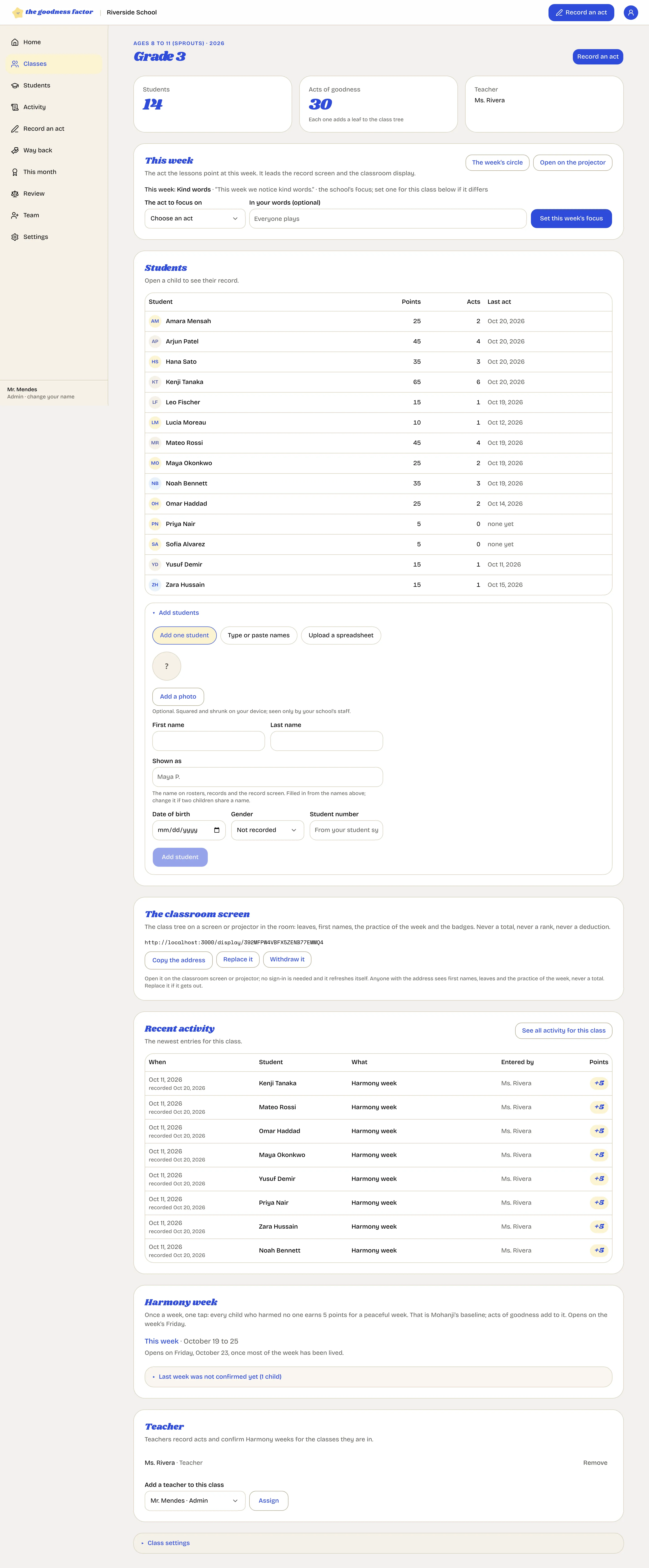Remove Ms. Rivera as teacher
Viewport: 649px width, 1568px height.
pyautogui.click(x=595, y=1463)
